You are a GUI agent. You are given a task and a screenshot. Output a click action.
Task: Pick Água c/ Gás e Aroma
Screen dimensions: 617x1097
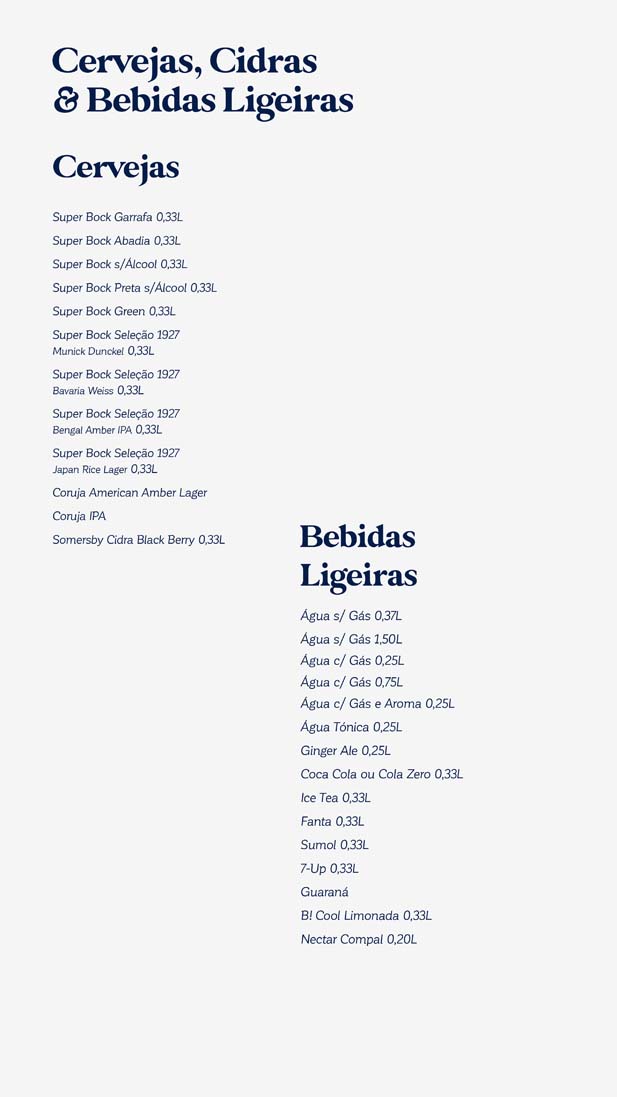(377, 704)
